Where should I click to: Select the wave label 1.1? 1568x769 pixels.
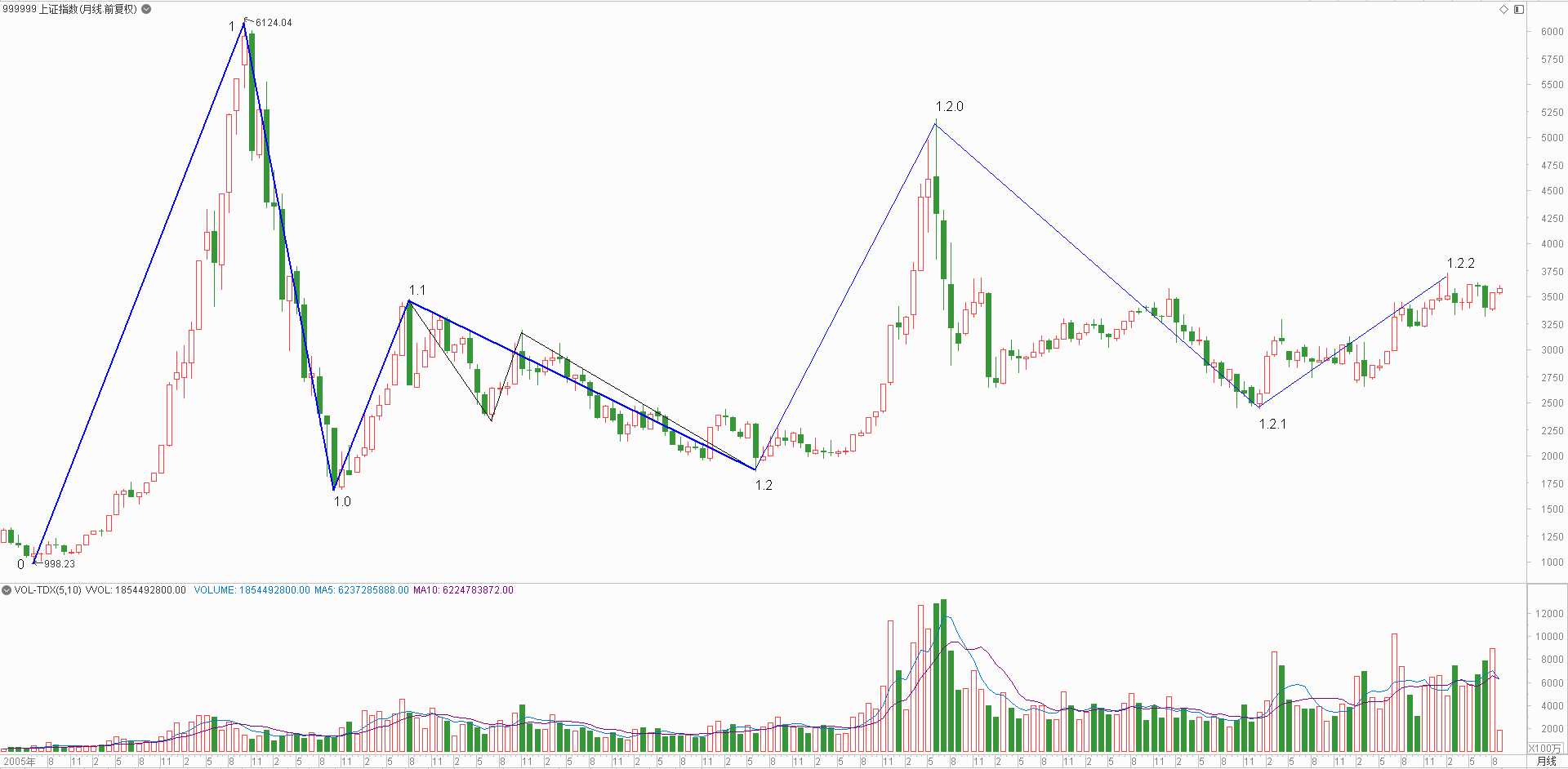click(417, 290)
